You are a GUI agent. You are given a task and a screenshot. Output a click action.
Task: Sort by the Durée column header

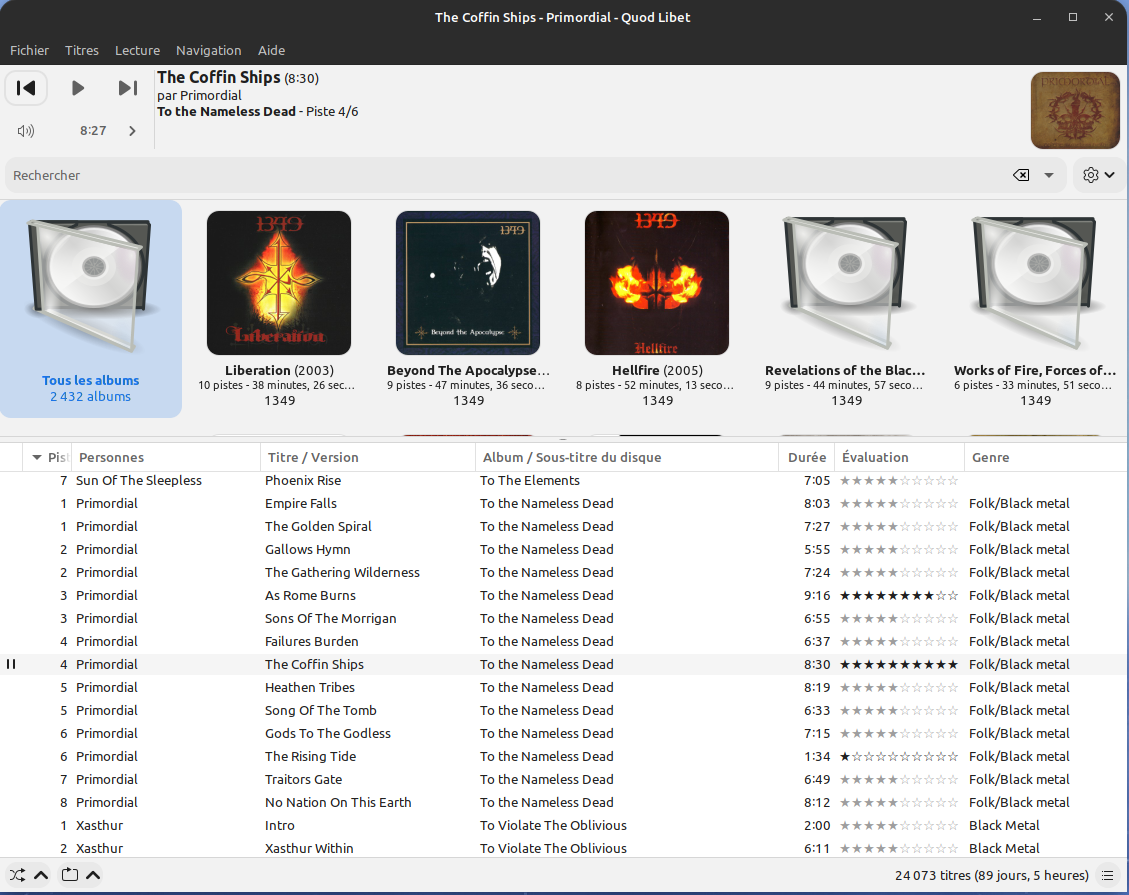[806, 457]
